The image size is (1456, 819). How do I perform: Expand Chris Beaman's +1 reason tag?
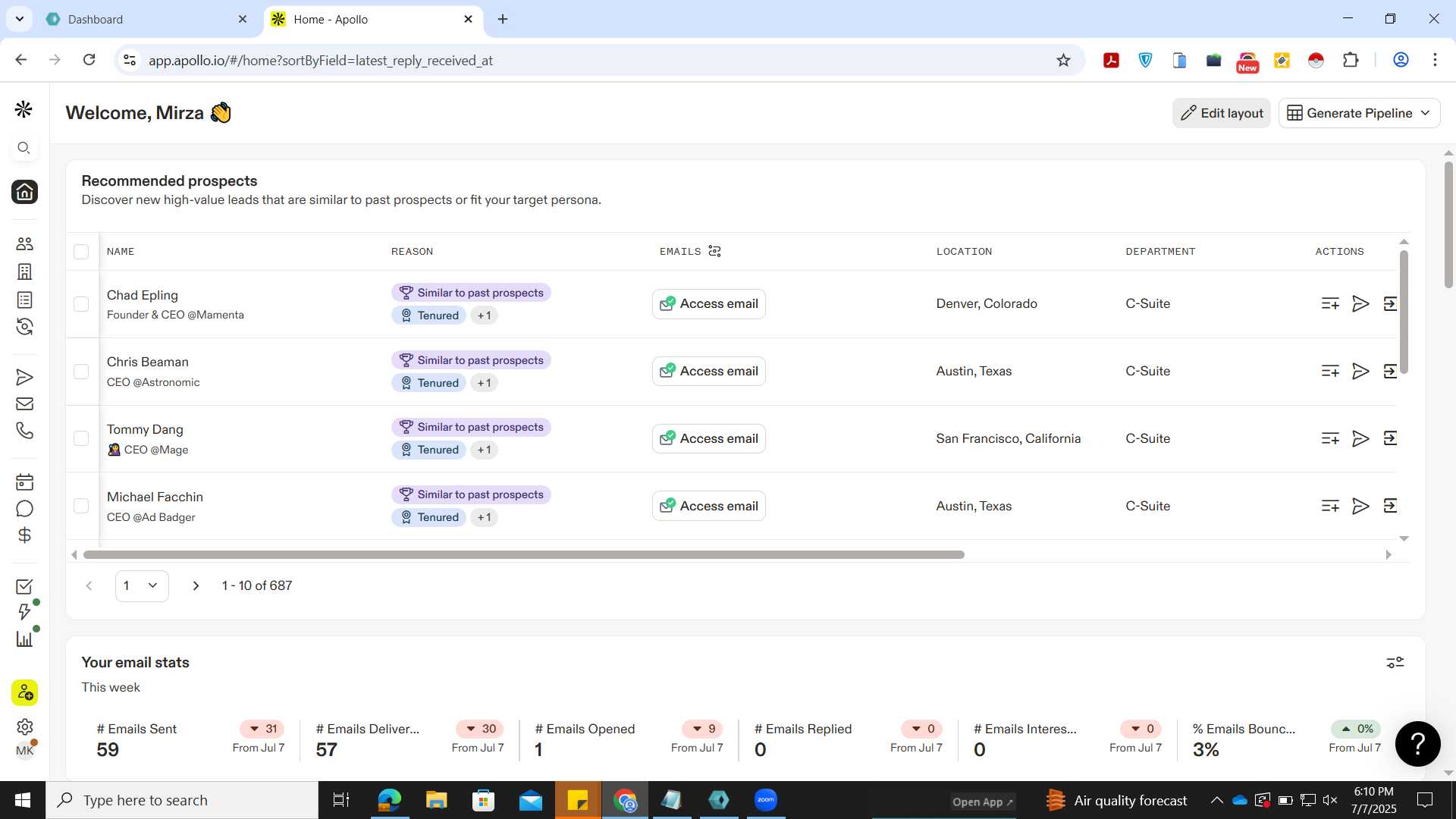484,383
